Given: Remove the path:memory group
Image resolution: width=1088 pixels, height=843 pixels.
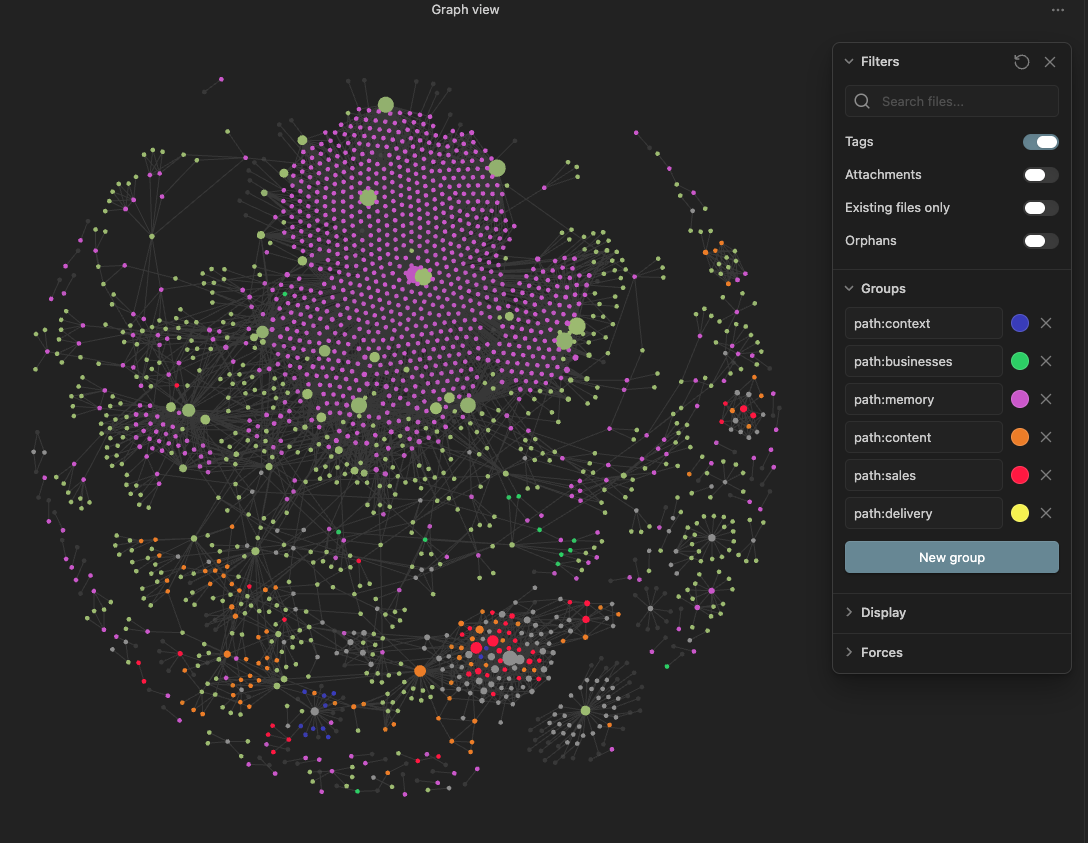Looking at the screenshot, I should [1046, 399].
